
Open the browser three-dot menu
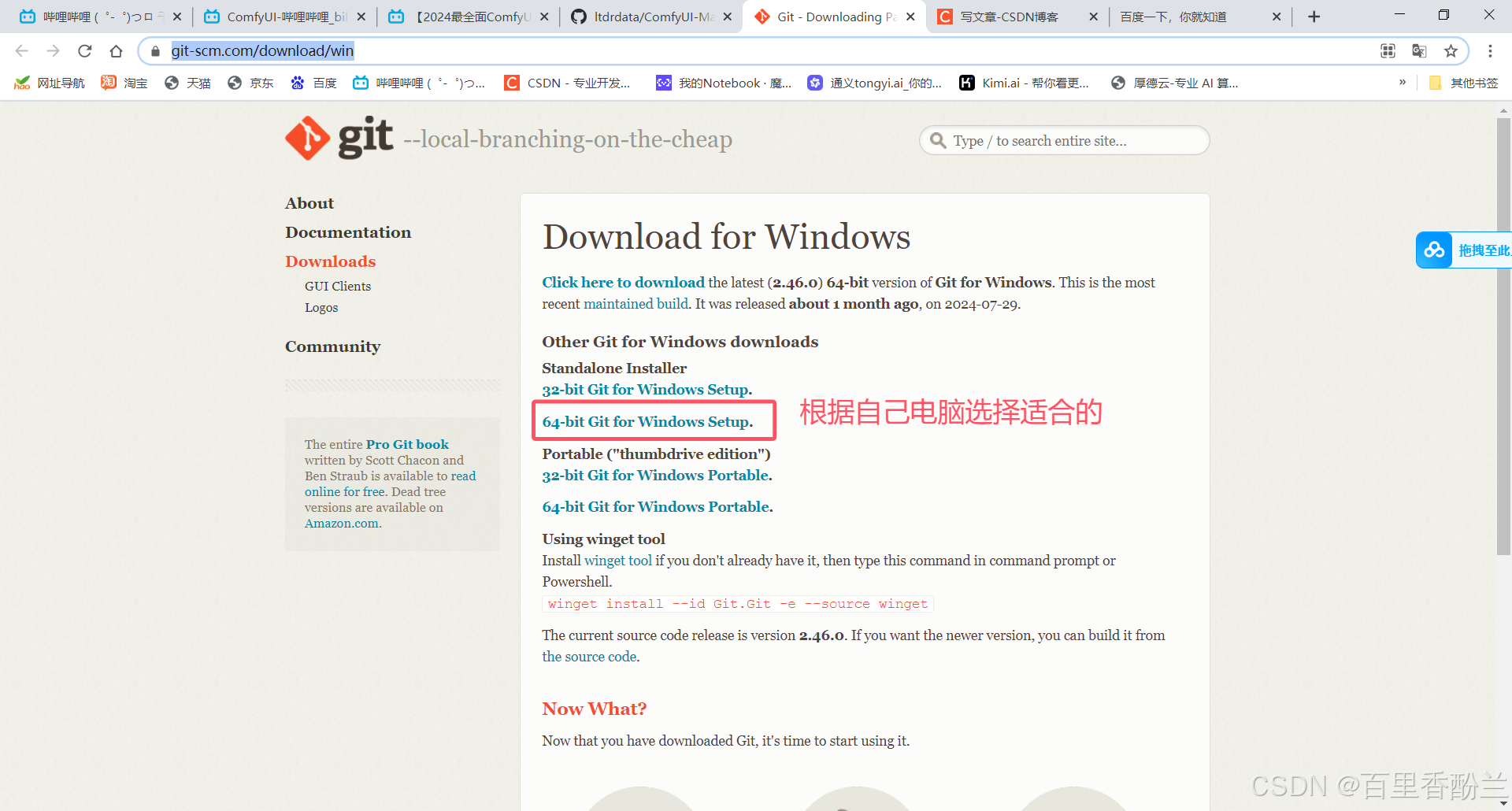coord(1490,51)
